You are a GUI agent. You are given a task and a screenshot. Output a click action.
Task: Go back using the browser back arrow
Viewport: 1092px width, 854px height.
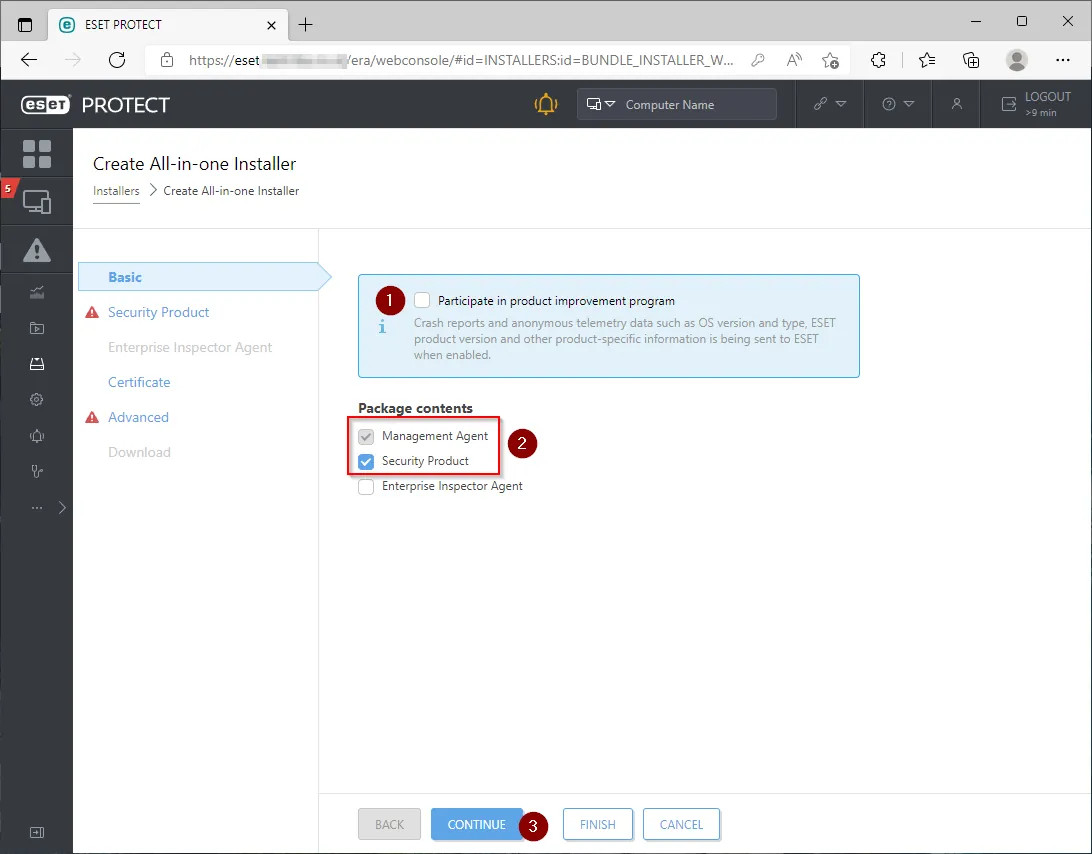(x=29, y=60)
